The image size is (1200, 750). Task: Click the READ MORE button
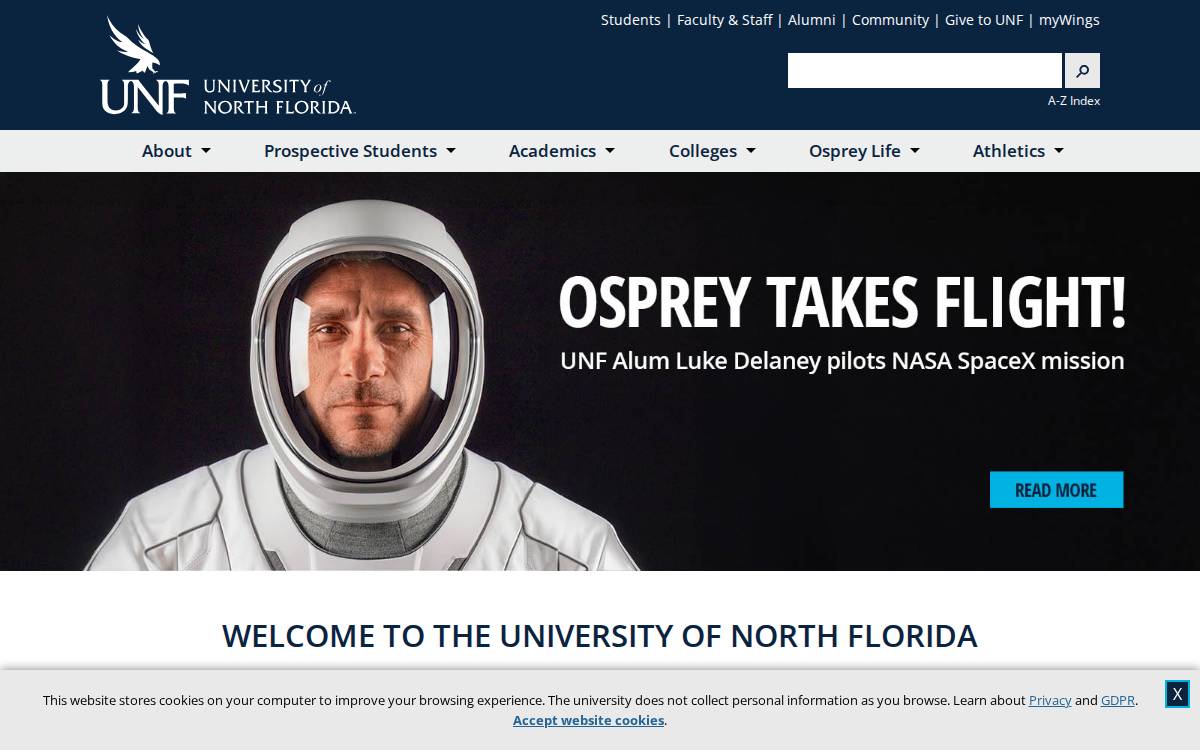1056,490
